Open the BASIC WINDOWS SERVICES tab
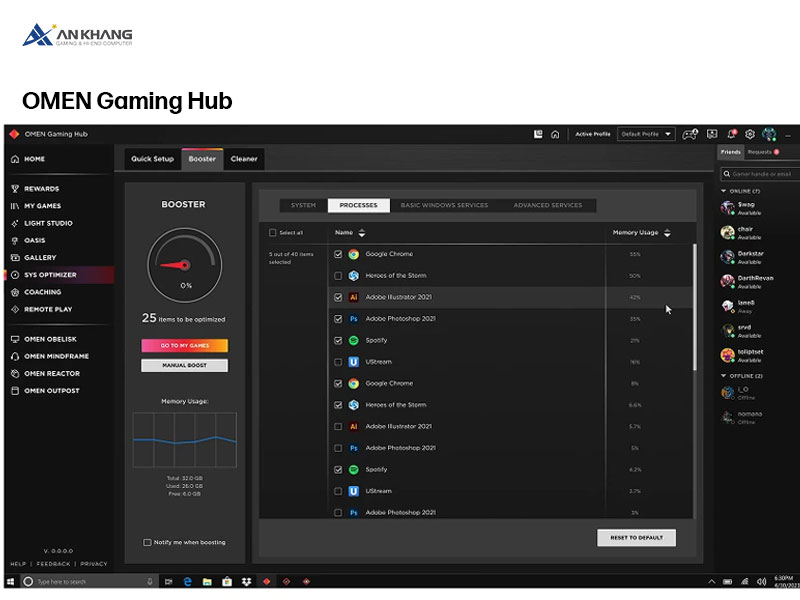The height and width of the screenshot is (600, 800). [444, 205]
